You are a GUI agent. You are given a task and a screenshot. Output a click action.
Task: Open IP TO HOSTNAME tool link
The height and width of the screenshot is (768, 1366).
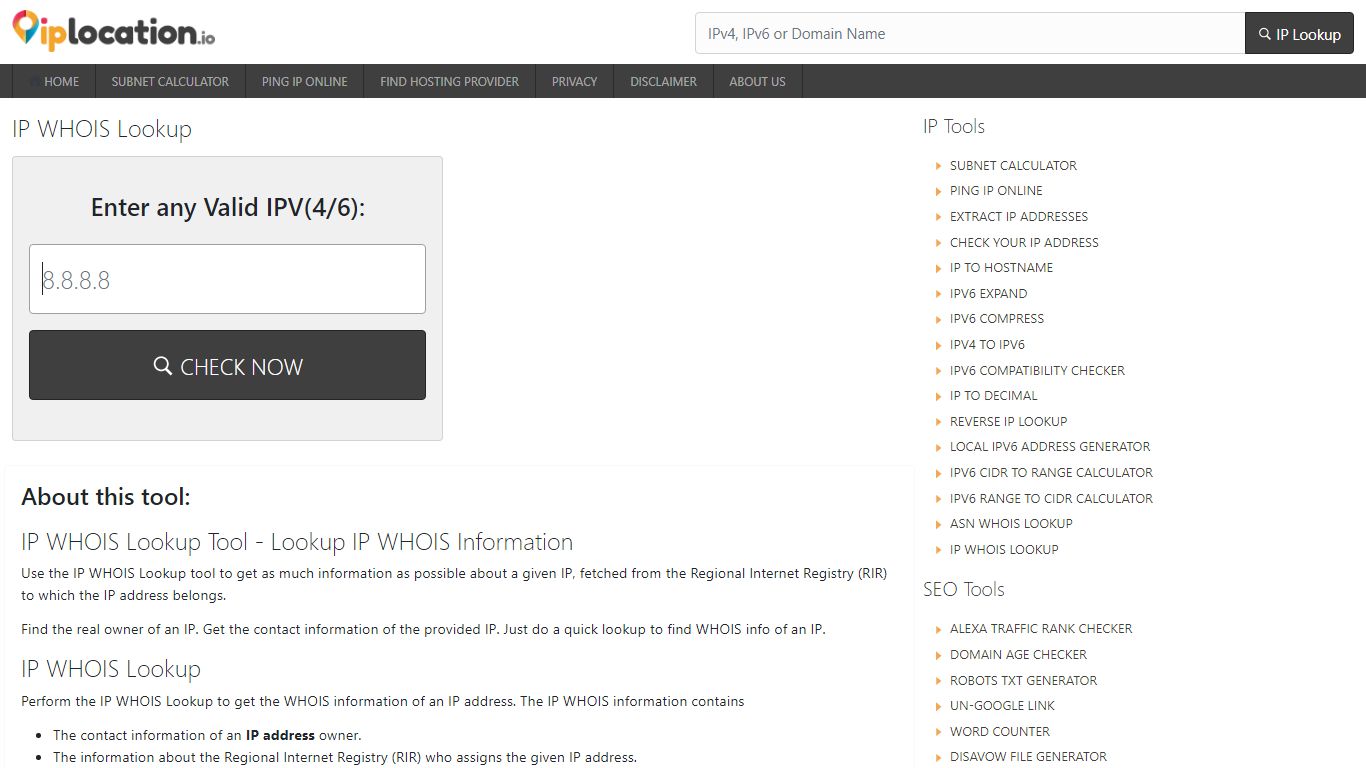(x=1001, y=268)
